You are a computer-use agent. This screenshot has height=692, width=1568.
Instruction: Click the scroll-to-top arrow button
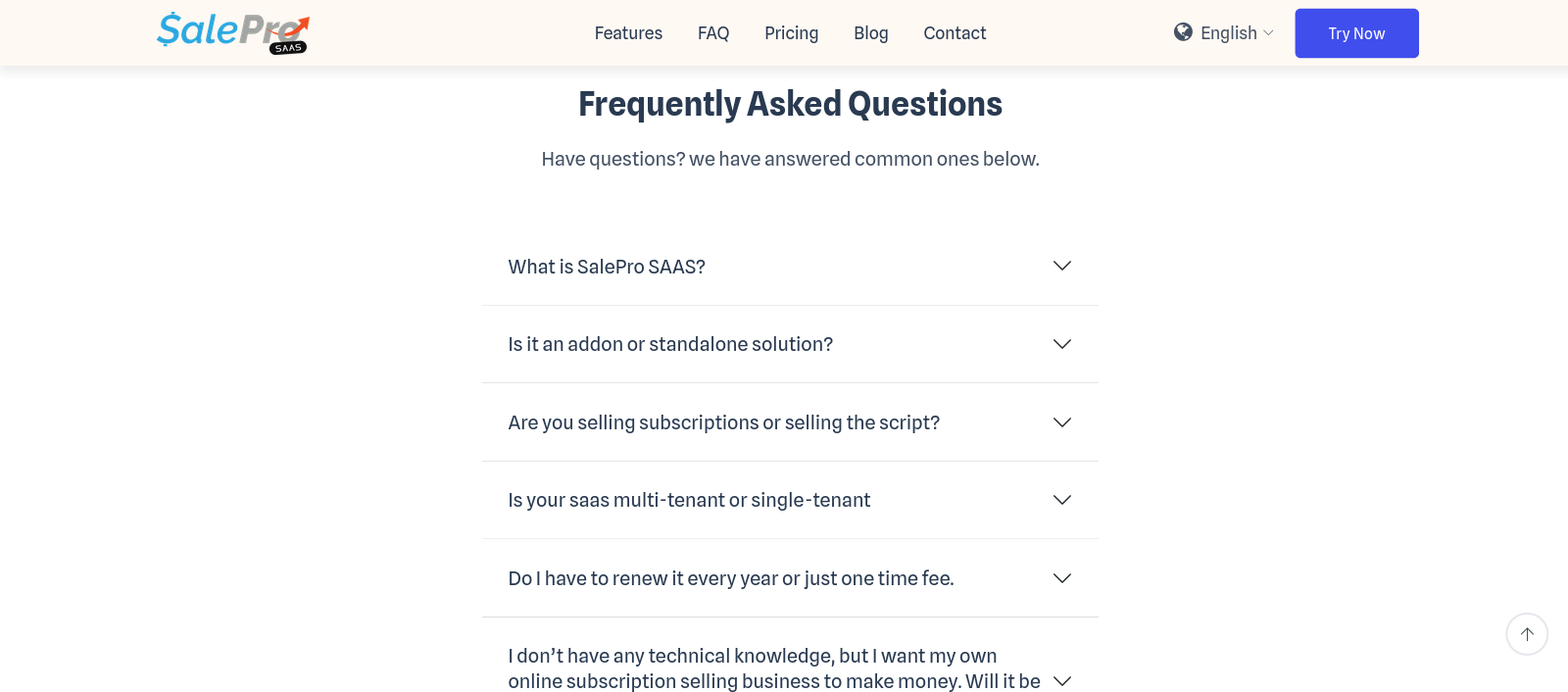pos(1527,634)
